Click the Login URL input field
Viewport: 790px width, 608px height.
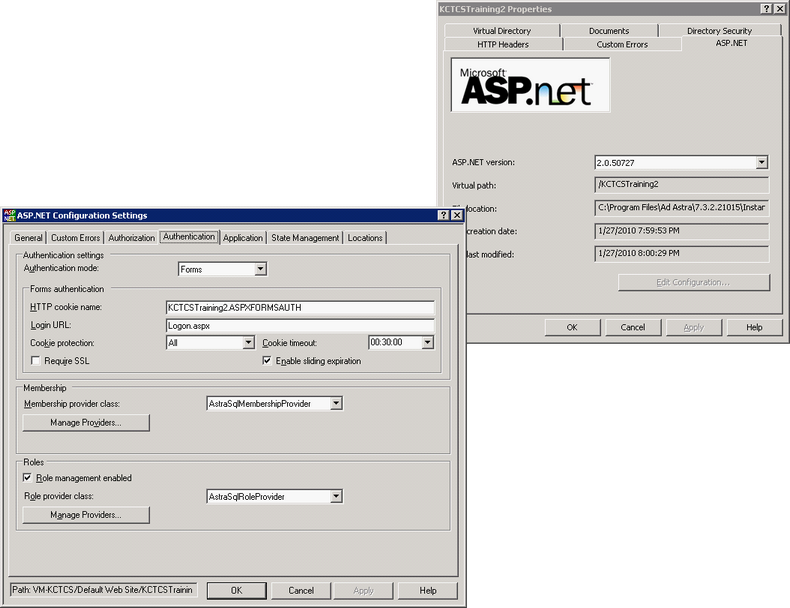point(300,325)
